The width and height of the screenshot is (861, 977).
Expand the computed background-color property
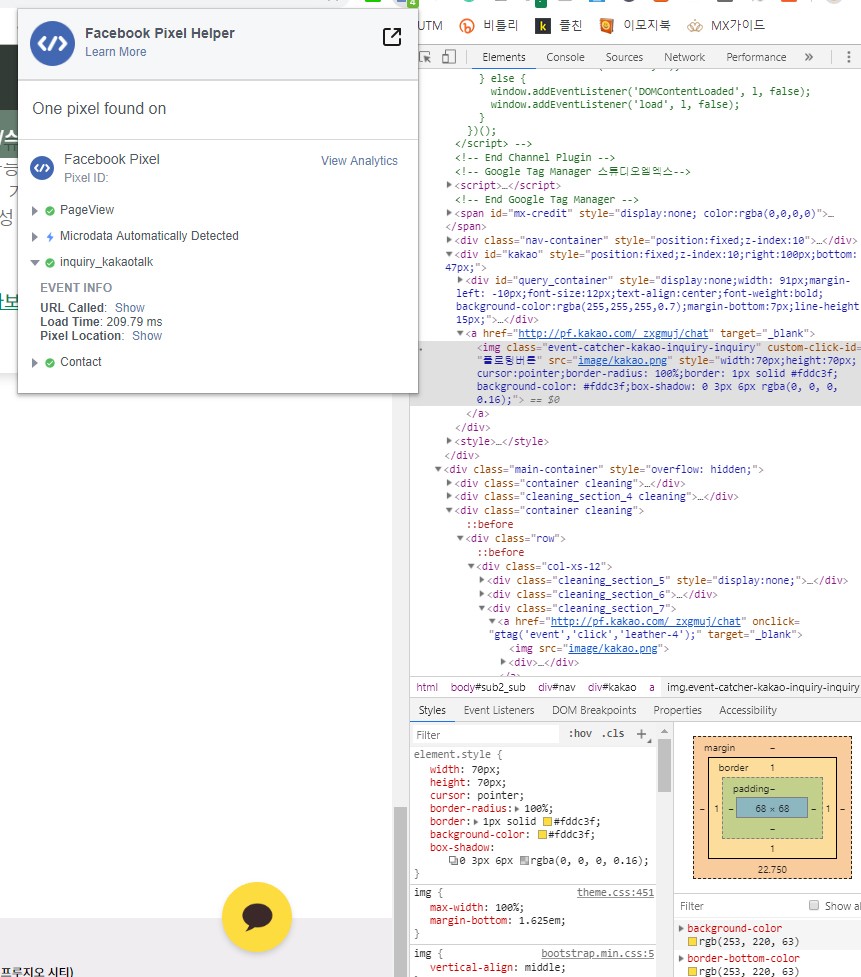(x=681, y=928)
